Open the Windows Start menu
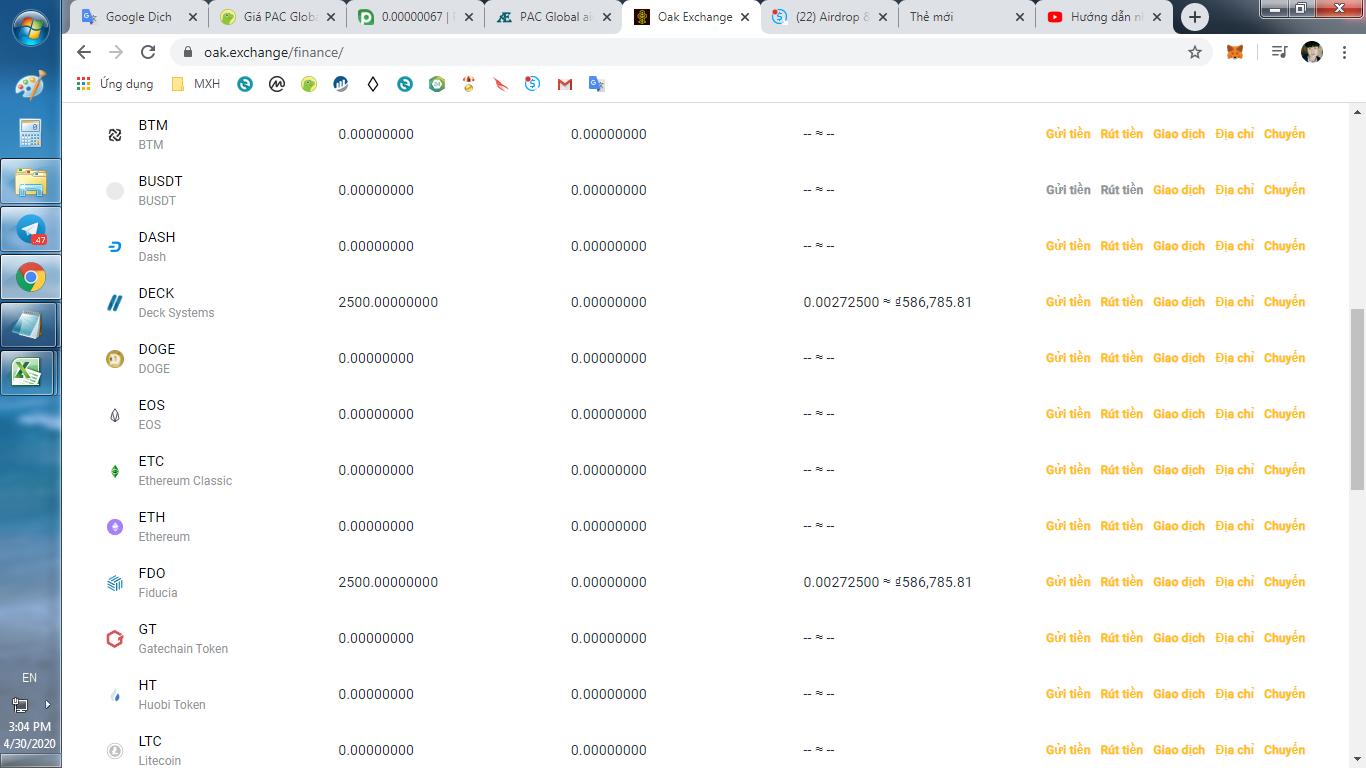This screenshot has width=1366, height=768. (31, 26)
